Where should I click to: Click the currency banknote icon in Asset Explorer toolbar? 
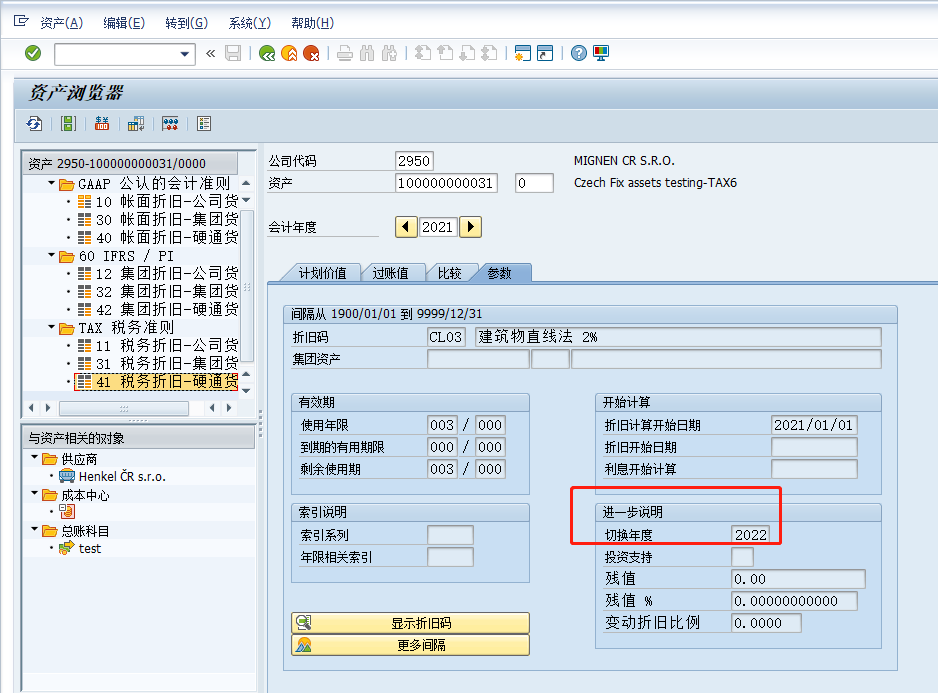[101, 123]
